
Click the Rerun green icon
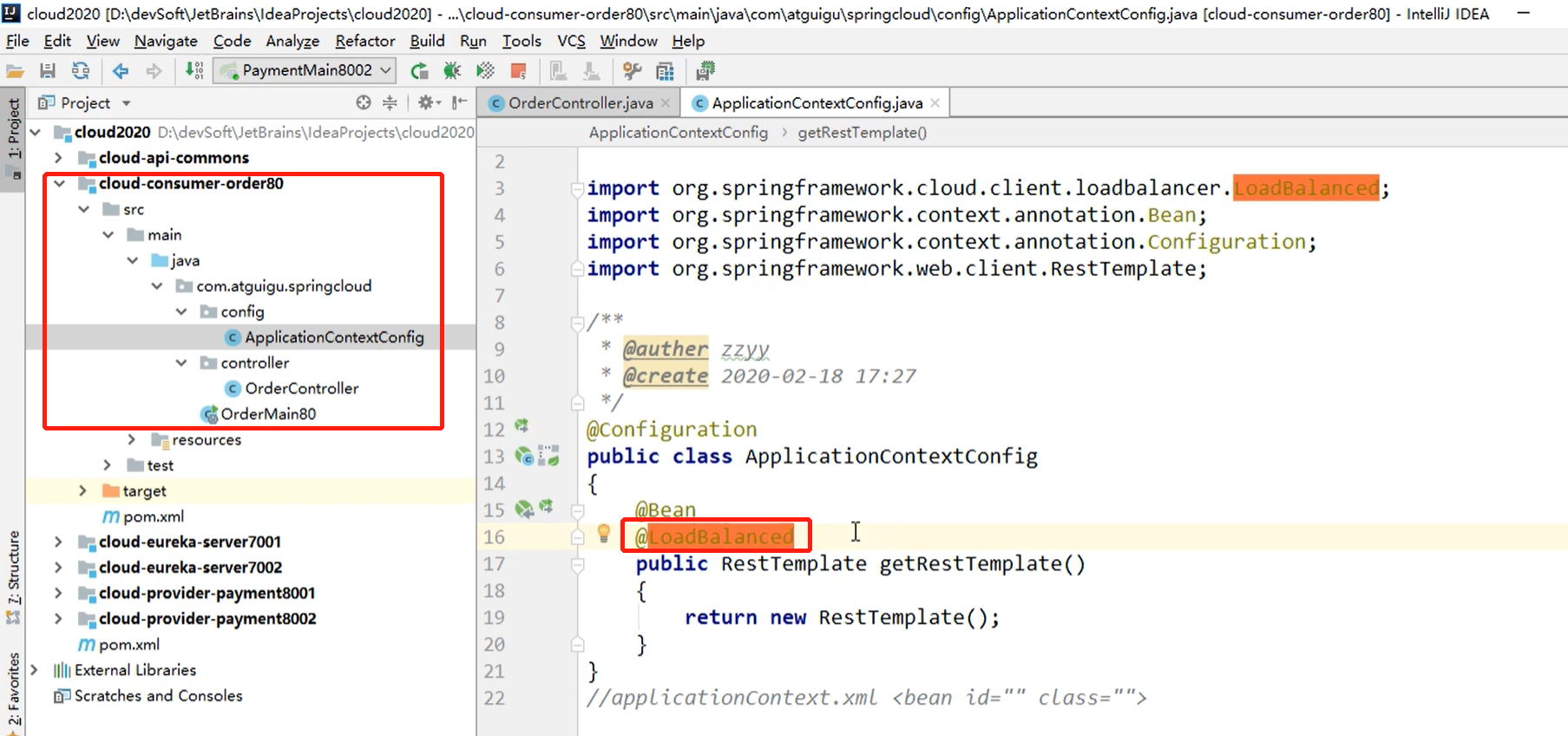point(419,71)
